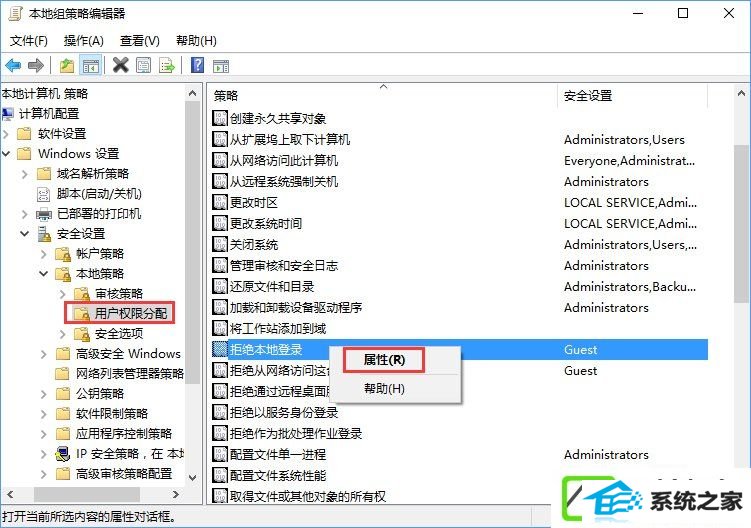Viewport: 751px width, 528px height.
Task: Toggle the show/hide console tree icon
Action: tap(91, 65)
